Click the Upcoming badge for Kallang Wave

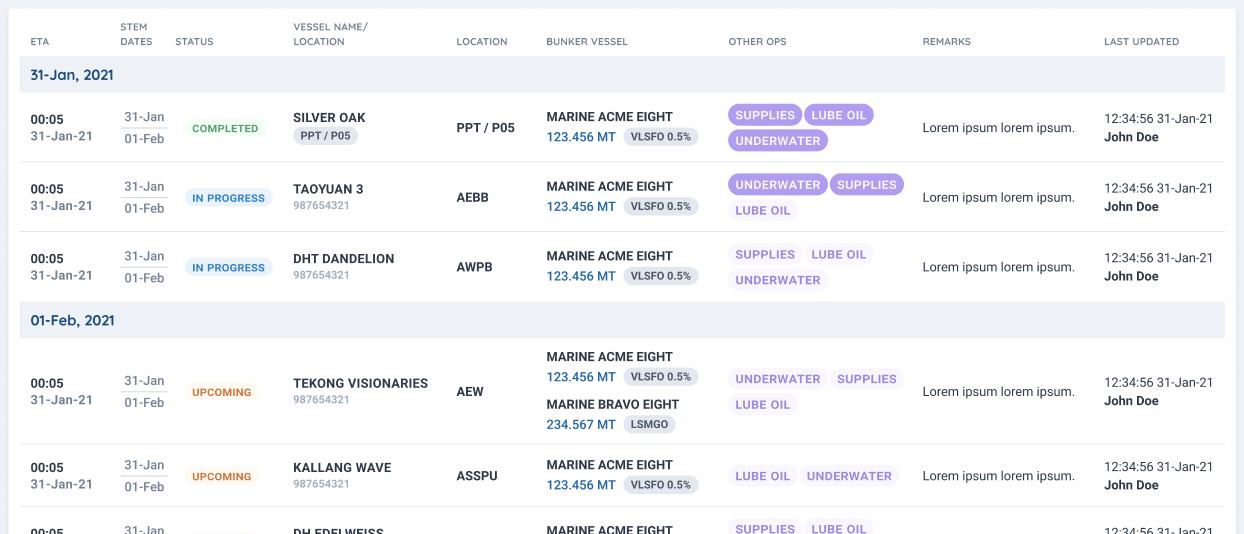pyautogui.click(x=221, y=477)
